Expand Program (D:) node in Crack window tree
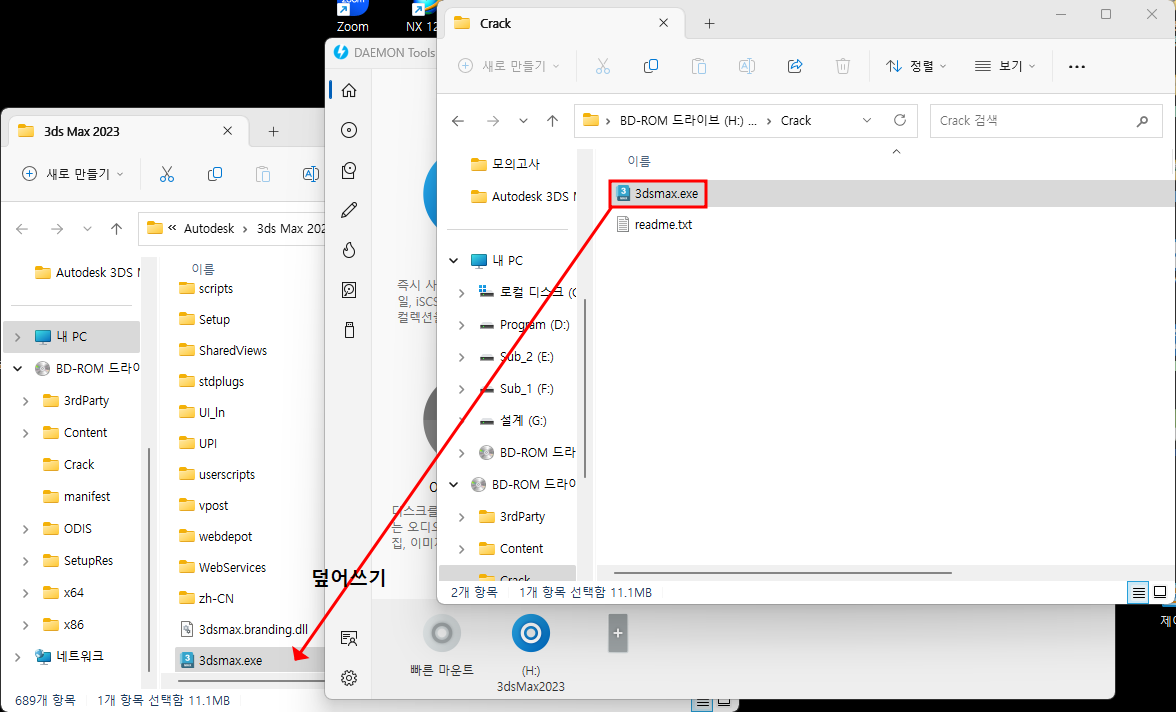1176x712 pixels. 461,325
